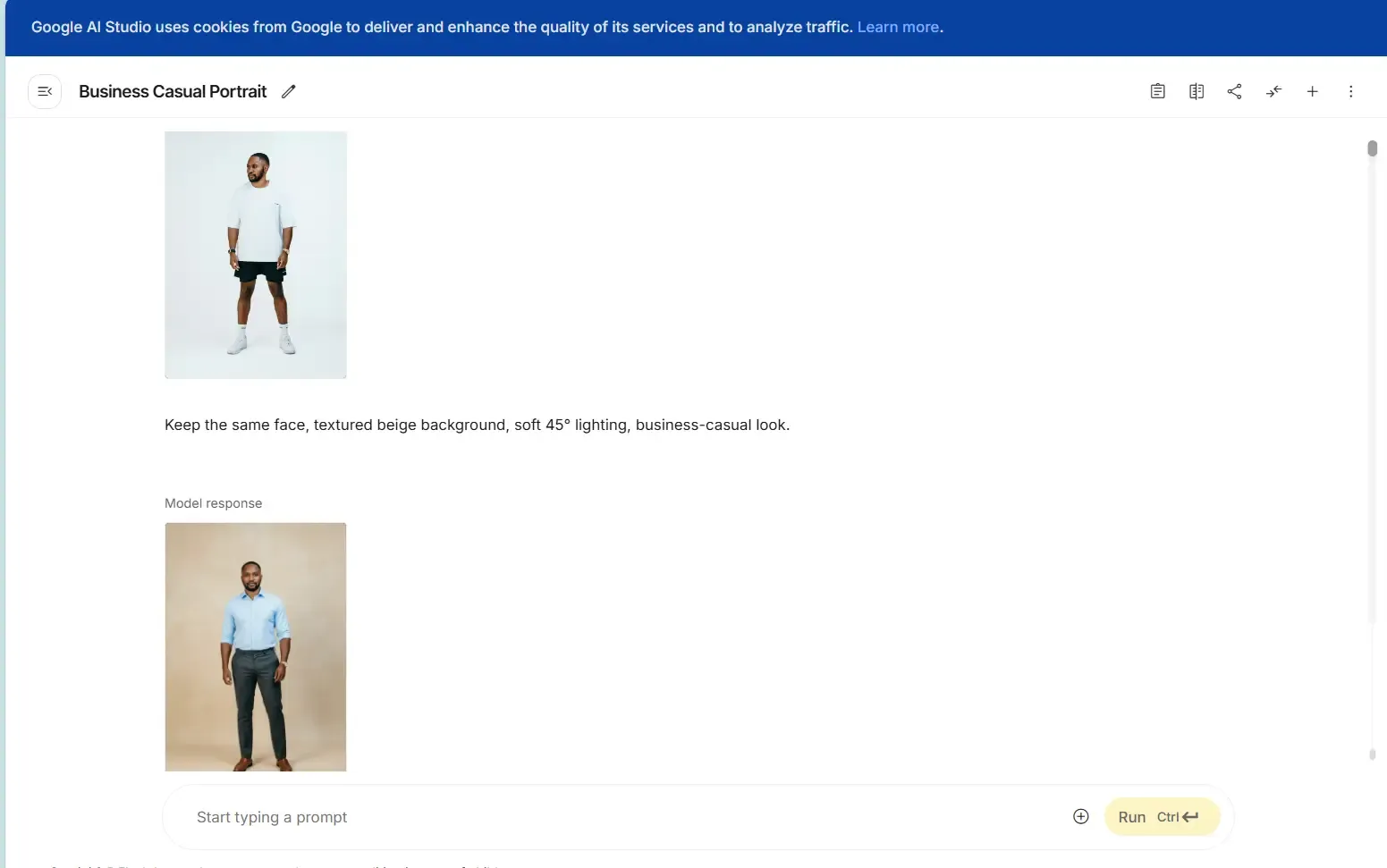
Task: Share this prompt
Action: click(x=1234, y=91)
